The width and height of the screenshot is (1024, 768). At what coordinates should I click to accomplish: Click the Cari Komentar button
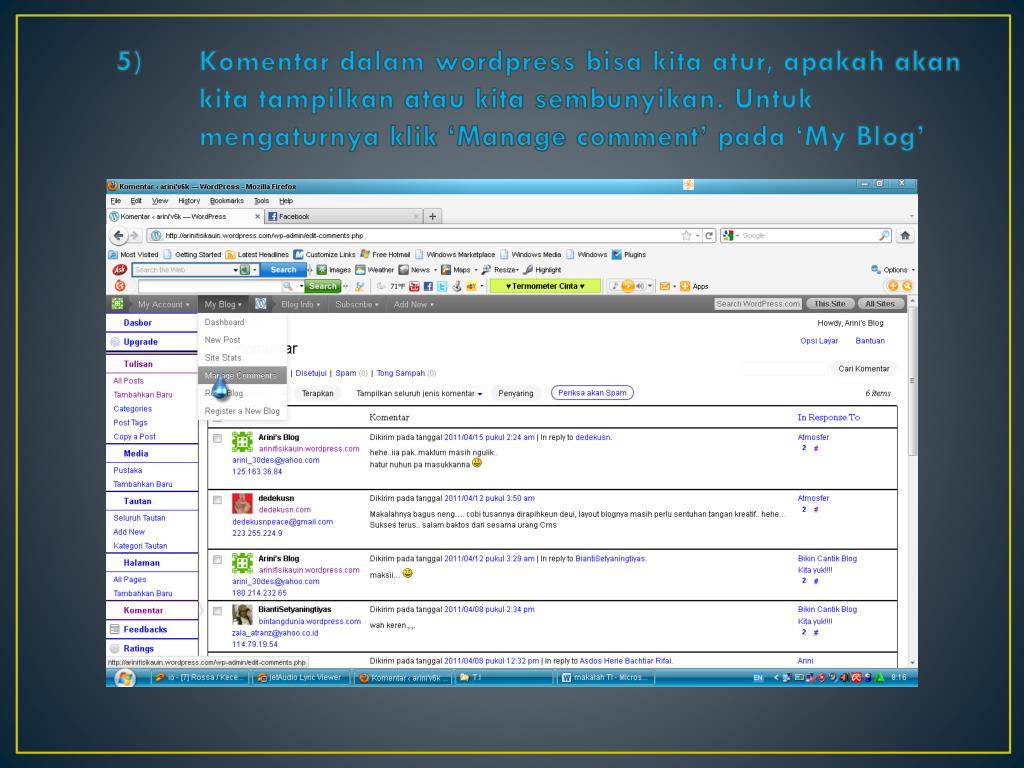(863, 369)
